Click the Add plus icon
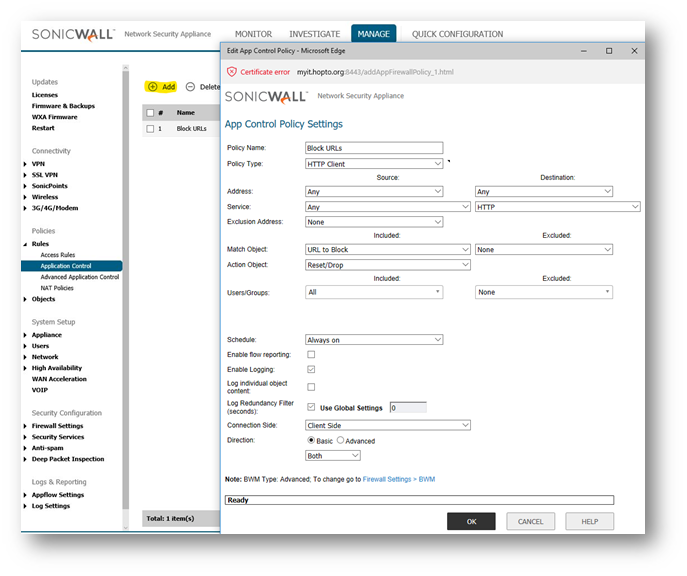This screenshot has width=687, height=576. point(152,87)
